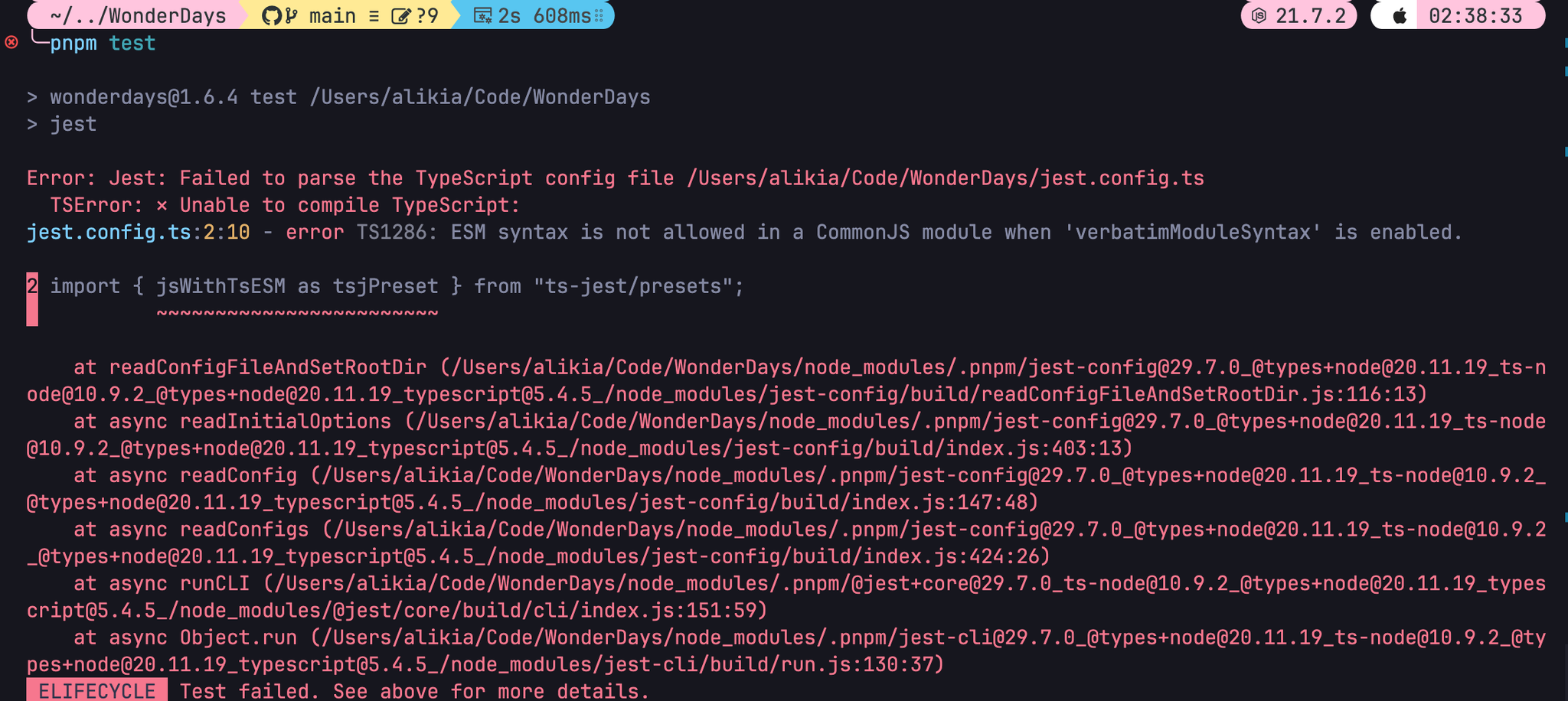1568x701 pixels.
Task: Click the Node.js hexagon icon
Action: pos(1259,16)
